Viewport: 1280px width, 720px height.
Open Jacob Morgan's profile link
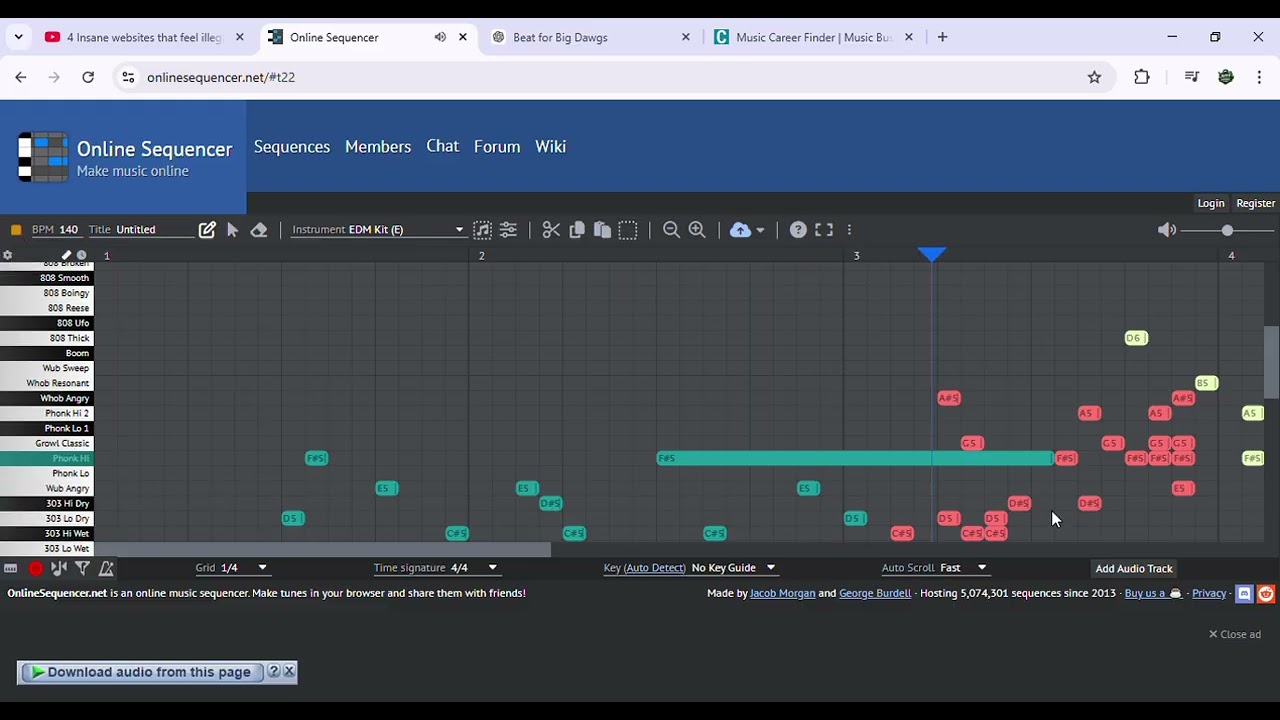coord(783,593)
